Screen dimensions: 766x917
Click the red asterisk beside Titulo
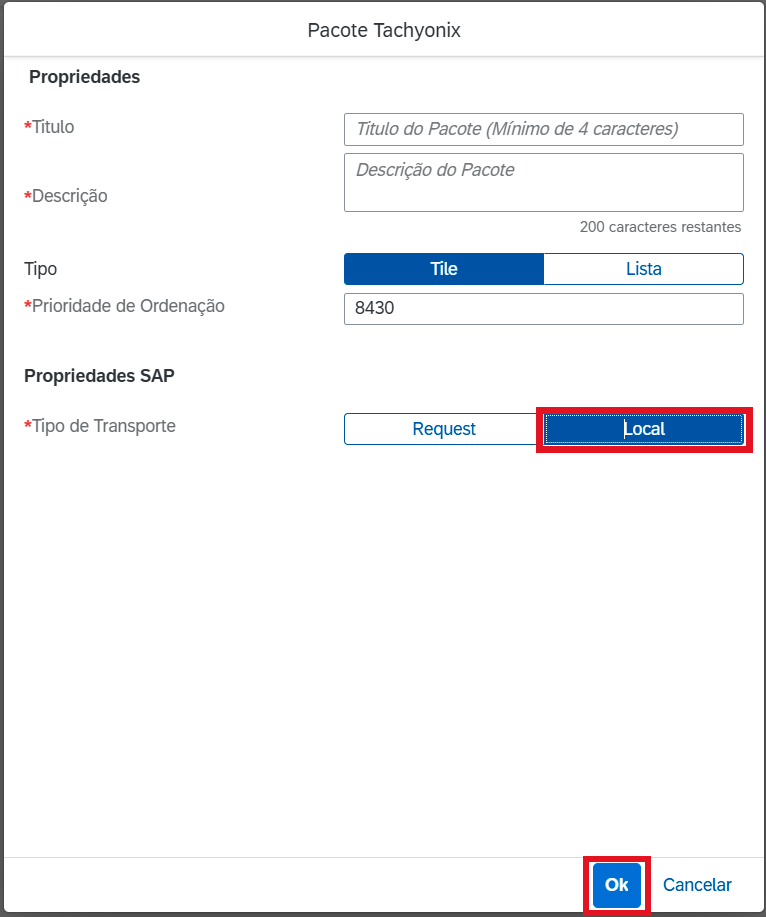[x=27, y=126]
